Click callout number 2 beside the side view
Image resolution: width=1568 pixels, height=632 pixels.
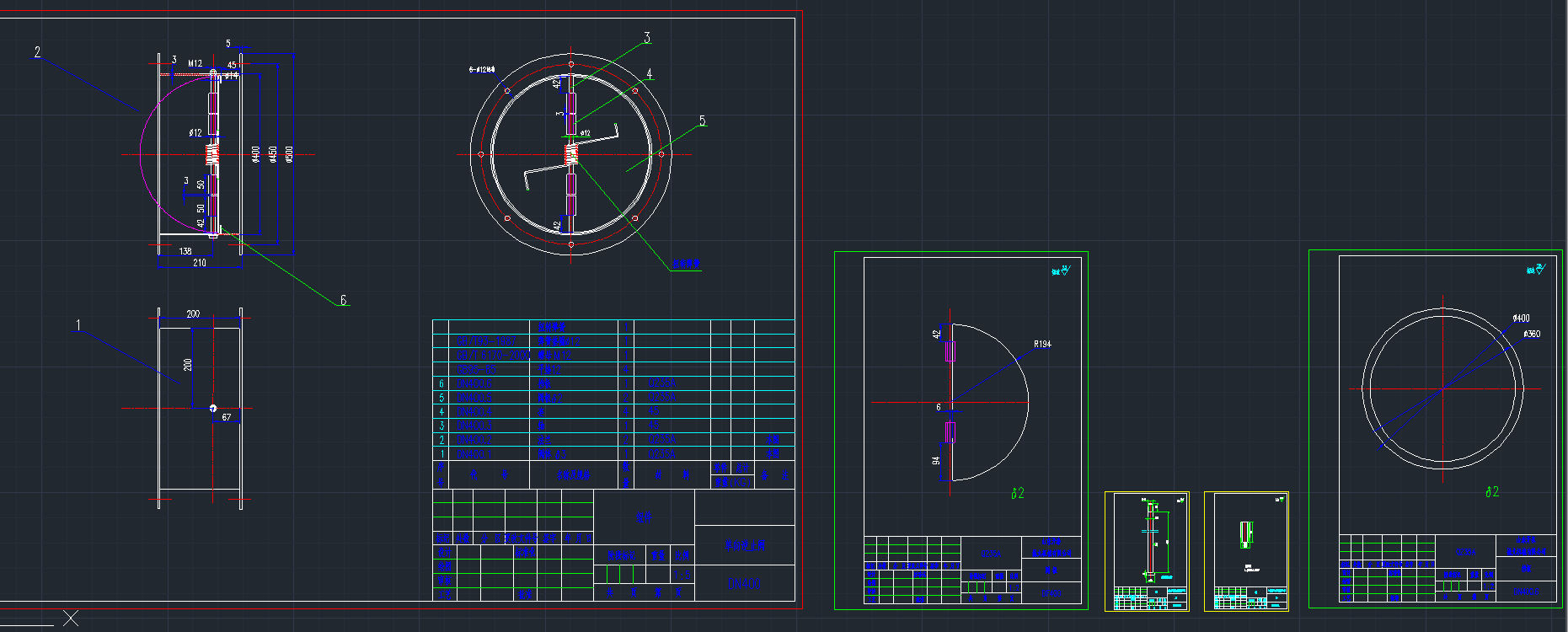click(x=37, y=52)
